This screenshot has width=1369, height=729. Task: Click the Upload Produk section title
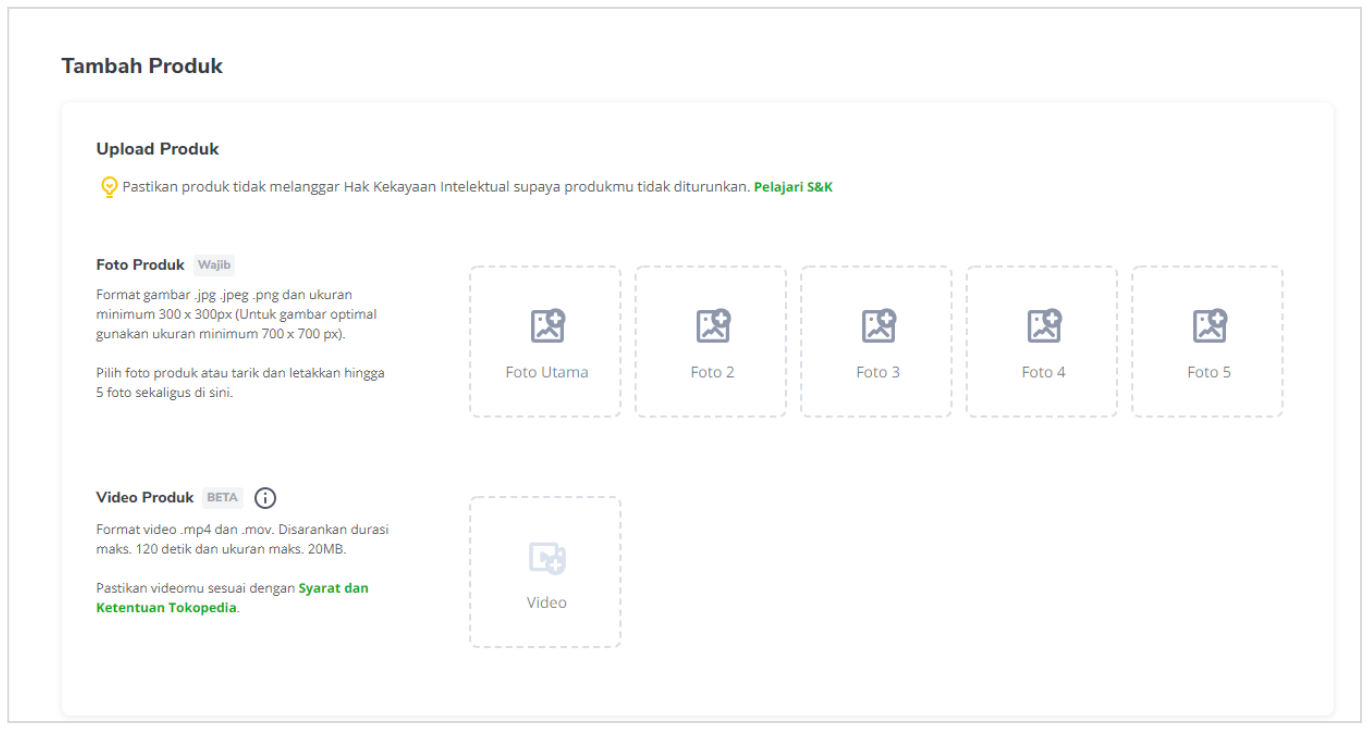[x=157, y=149]
